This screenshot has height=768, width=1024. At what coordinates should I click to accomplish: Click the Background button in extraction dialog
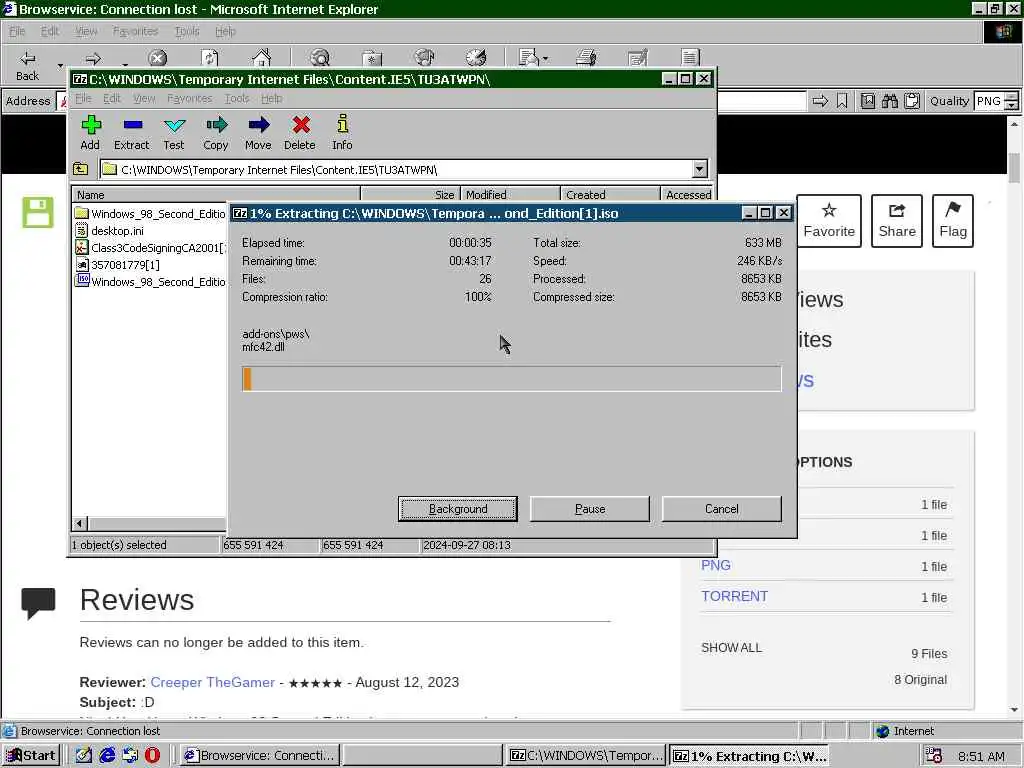458,509
